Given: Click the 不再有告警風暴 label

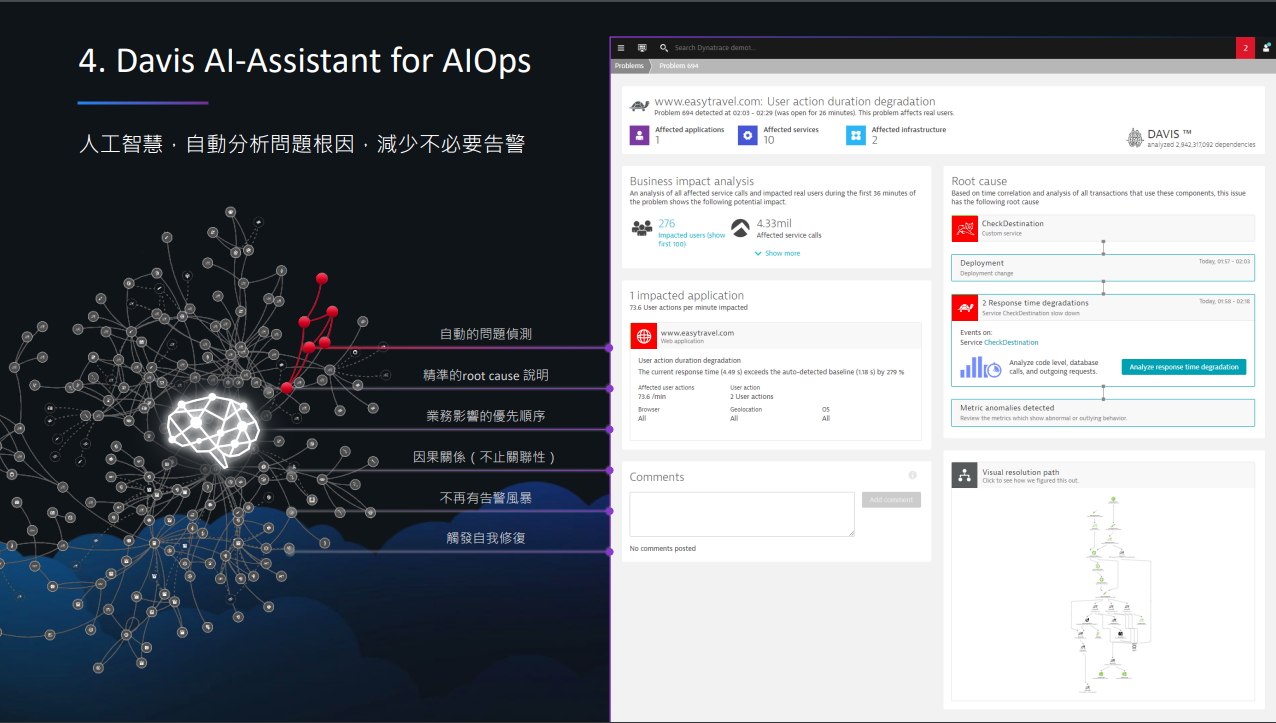Looking at the screenshot, I should (x=485, y=497).
